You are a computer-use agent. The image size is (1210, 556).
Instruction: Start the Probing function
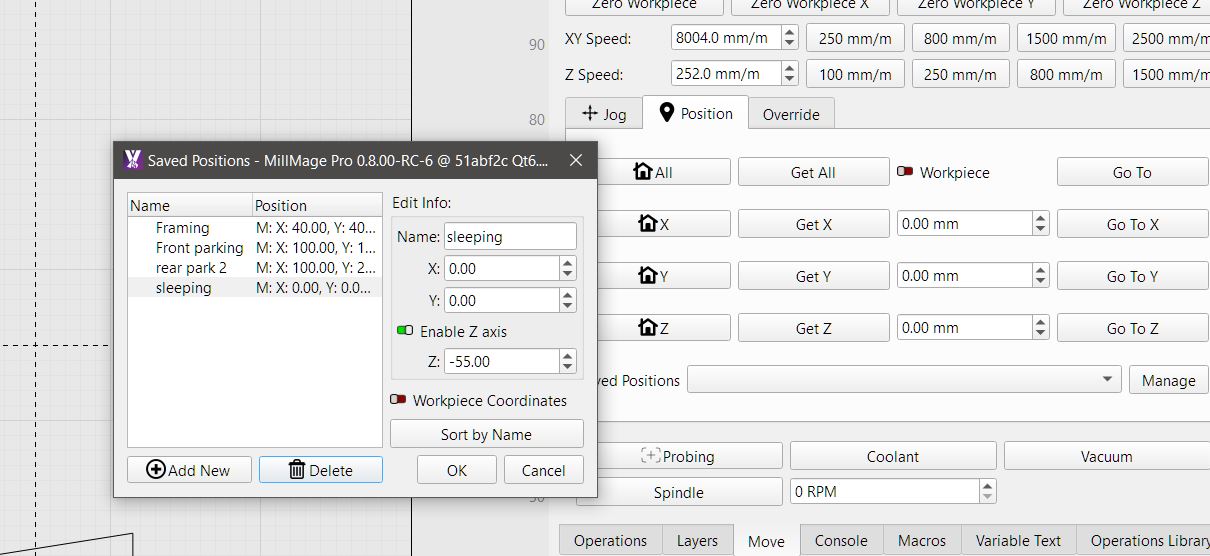pyautogui.click(x=678, y=456)
